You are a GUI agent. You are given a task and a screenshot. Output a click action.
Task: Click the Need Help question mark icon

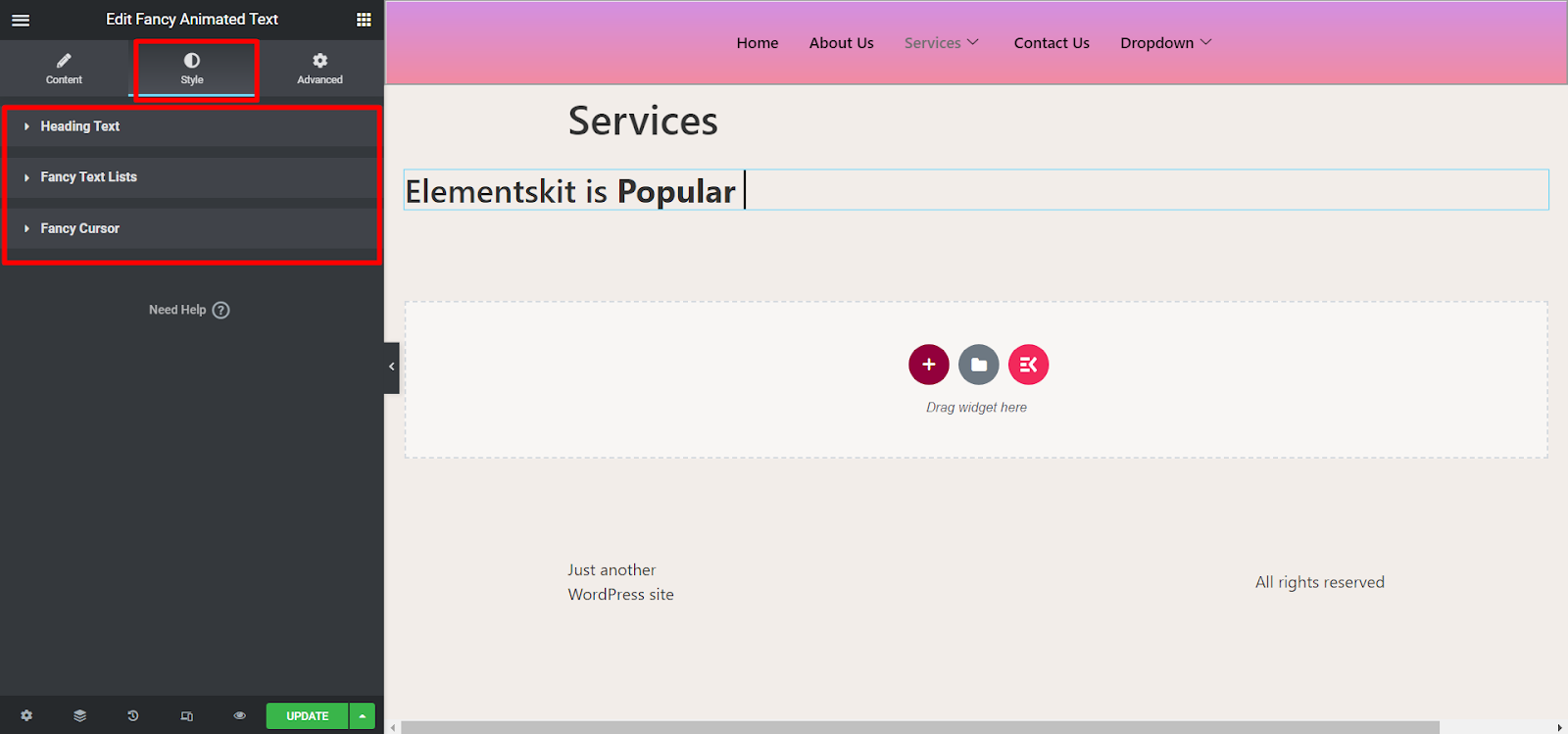click(x=221, y=310)
